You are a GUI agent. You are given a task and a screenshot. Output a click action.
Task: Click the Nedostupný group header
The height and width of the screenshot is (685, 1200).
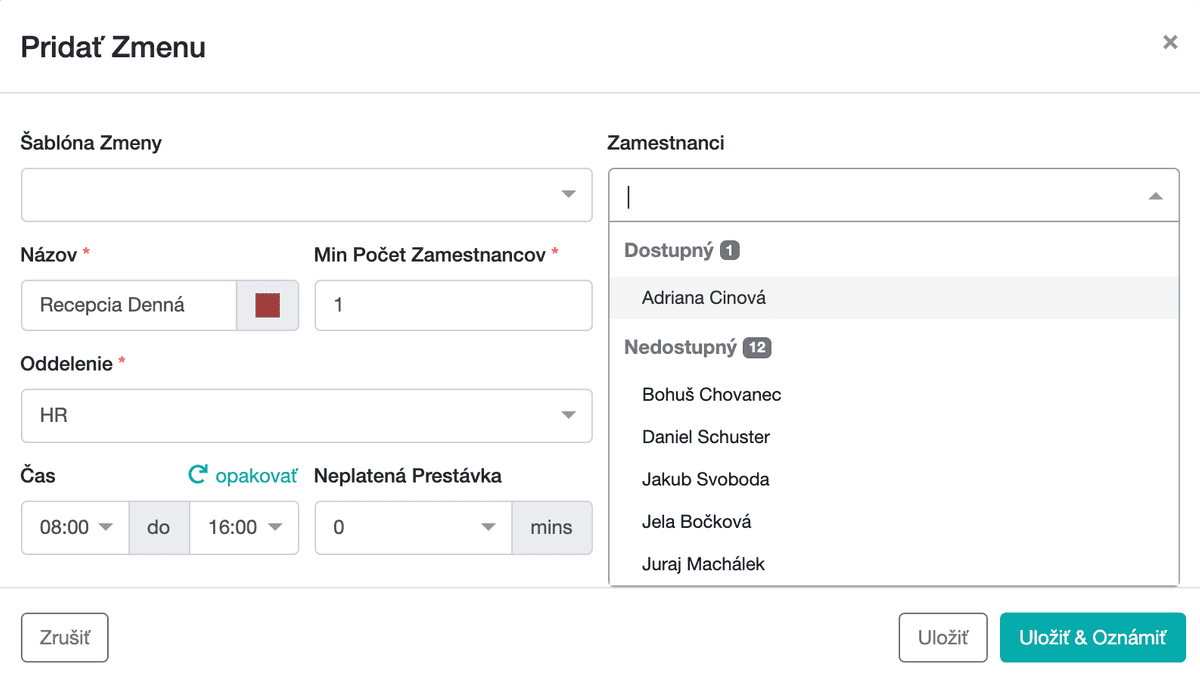coord(697,347)
